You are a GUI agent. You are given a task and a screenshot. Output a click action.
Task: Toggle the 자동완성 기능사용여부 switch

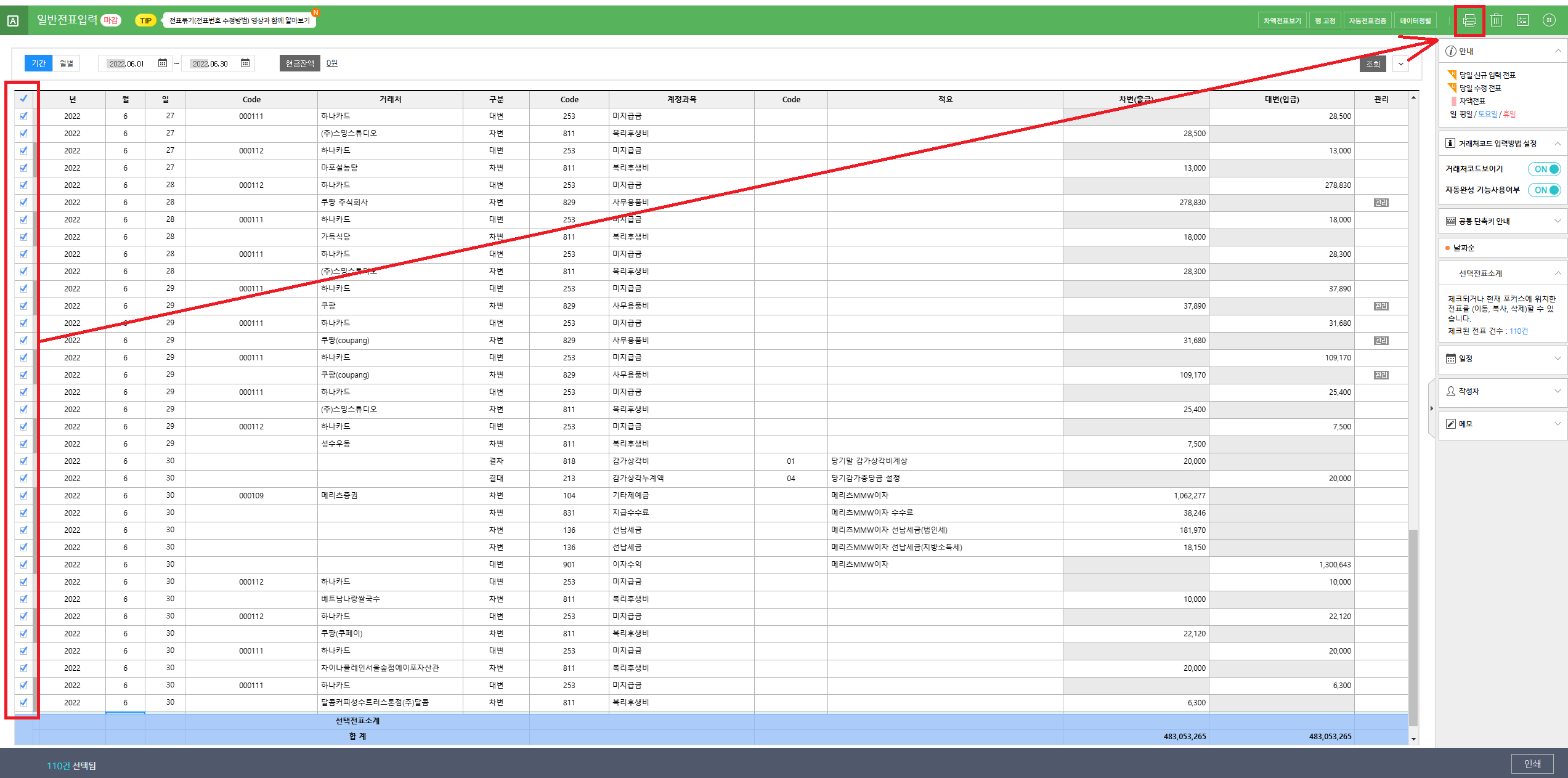pyautogui.click(x=1545, y=190)
